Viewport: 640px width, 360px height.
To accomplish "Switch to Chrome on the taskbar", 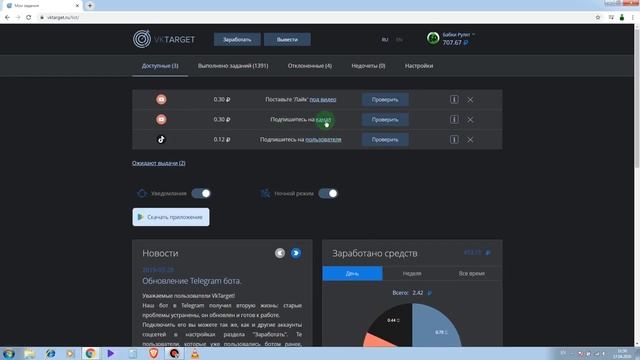I will (91, 353).
